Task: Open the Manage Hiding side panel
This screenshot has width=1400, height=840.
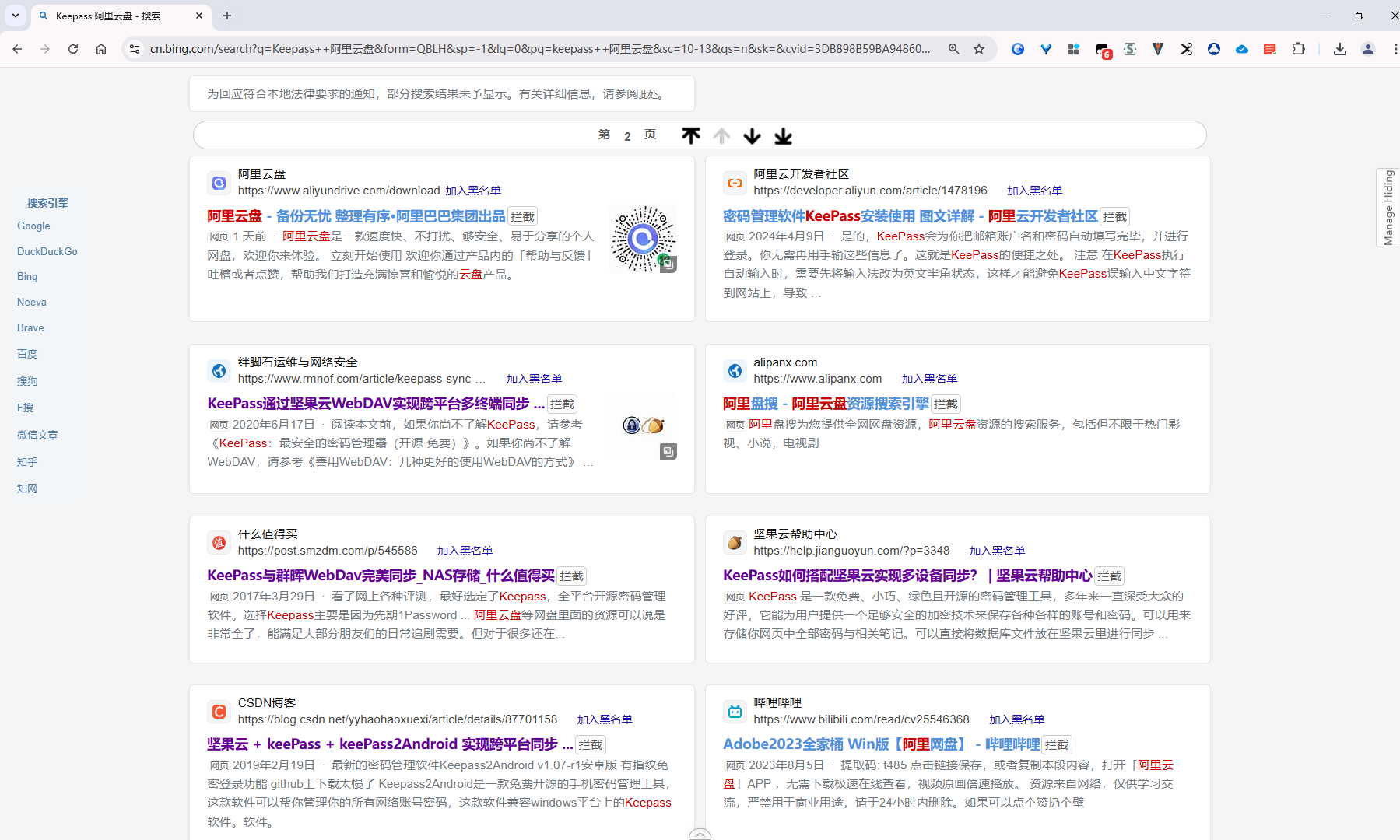Action: [1388, 208]
